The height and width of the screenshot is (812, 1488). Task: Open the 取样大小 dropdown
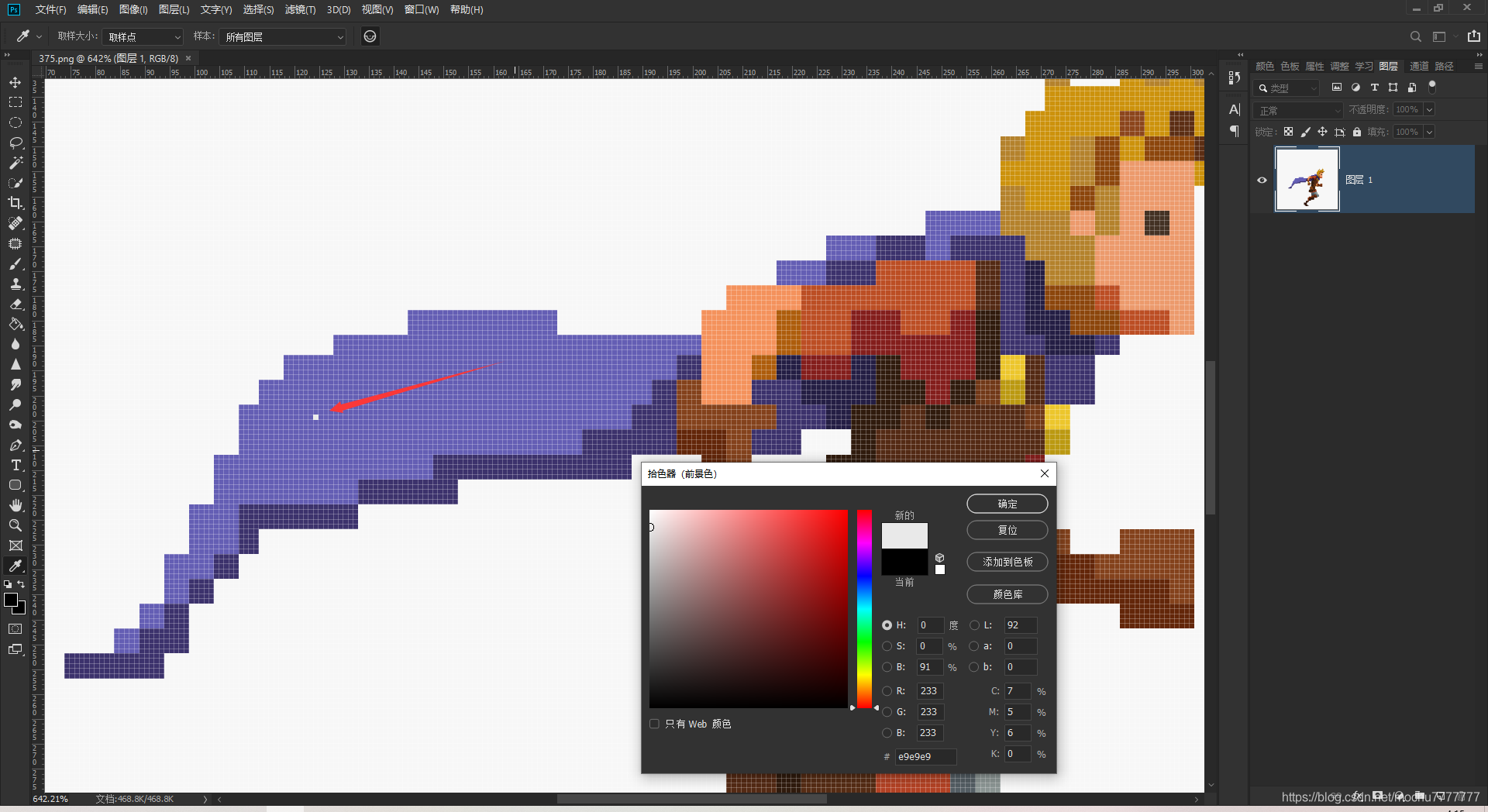point(143,36)
